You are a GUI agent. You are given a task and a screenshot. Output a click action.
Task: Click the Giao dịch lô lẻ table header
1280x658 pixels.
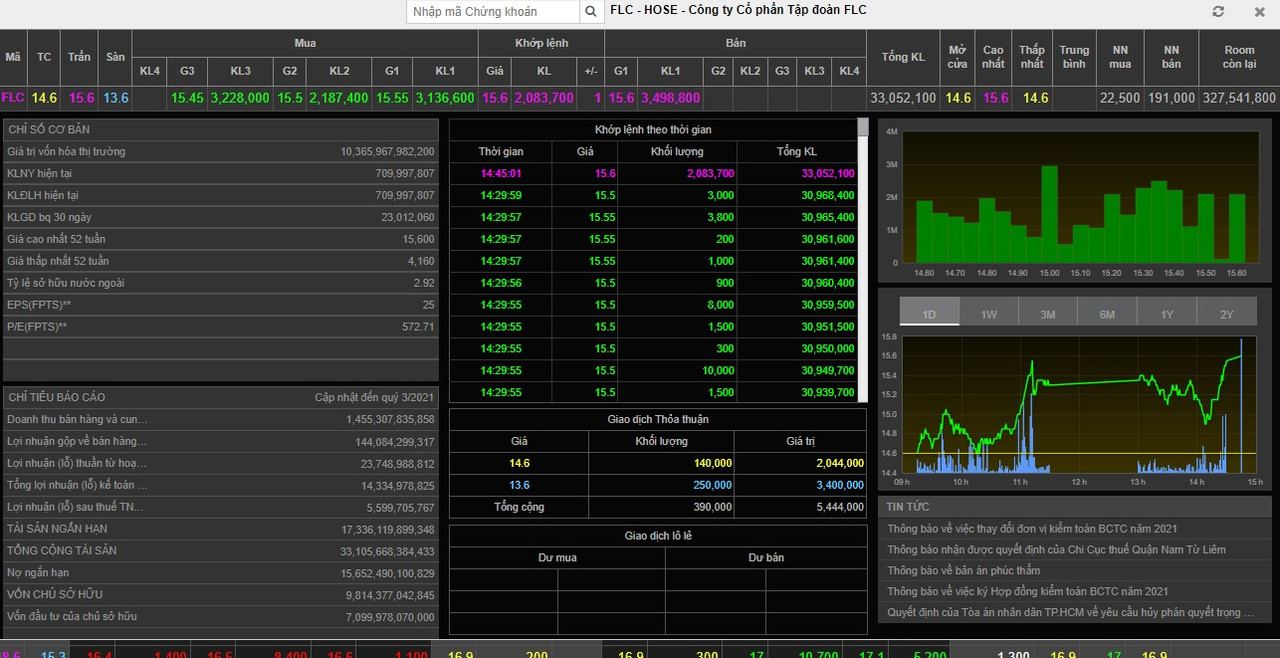658,536
